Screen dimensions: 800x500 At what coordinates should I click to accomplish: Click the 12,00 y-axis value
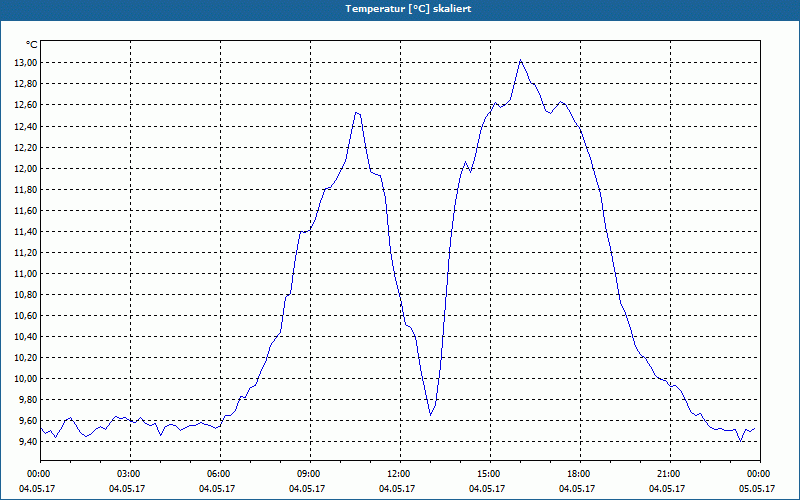tap(27, 168)
